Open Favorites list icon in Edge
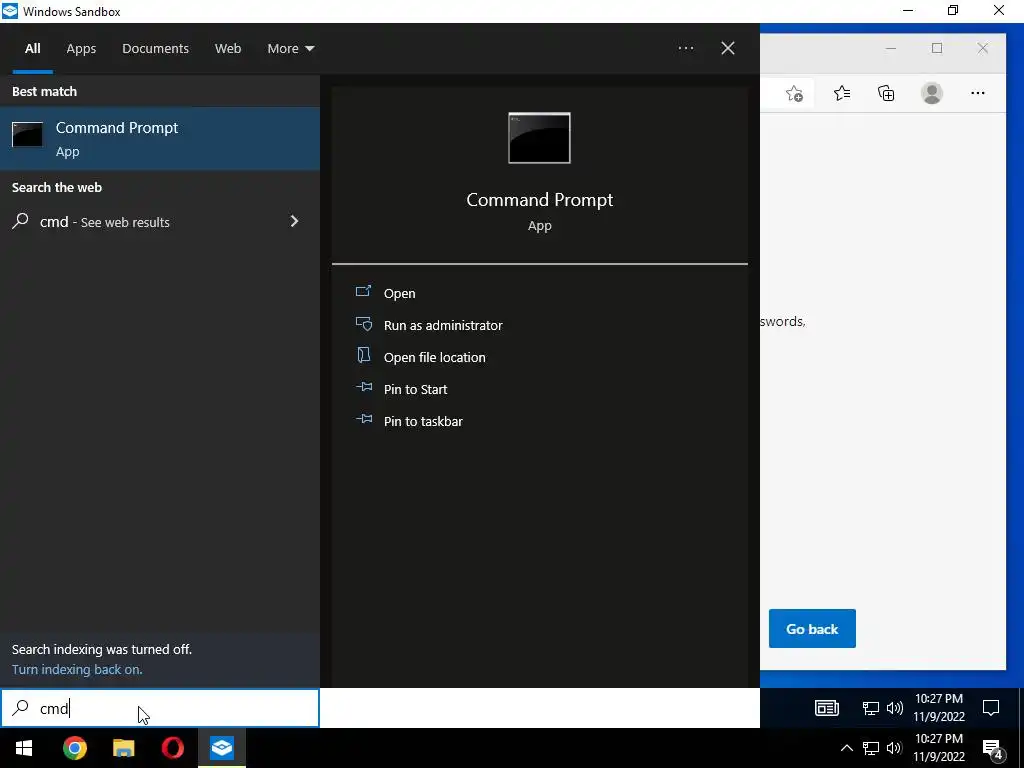 pos(842,93)
